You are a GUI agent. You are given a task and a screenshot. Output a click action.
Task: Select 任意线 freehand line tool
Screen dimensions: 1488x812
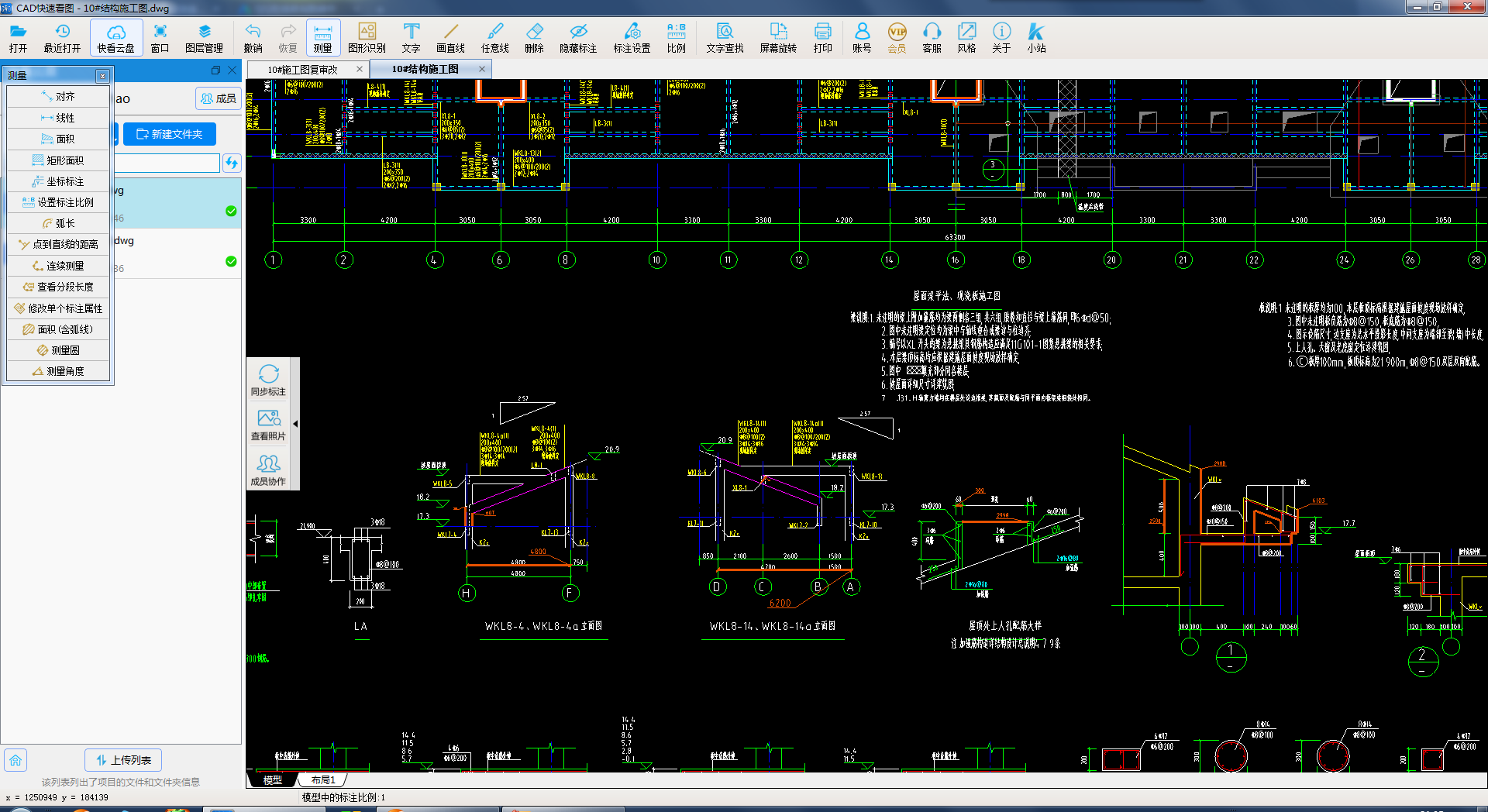click(494, 38)
